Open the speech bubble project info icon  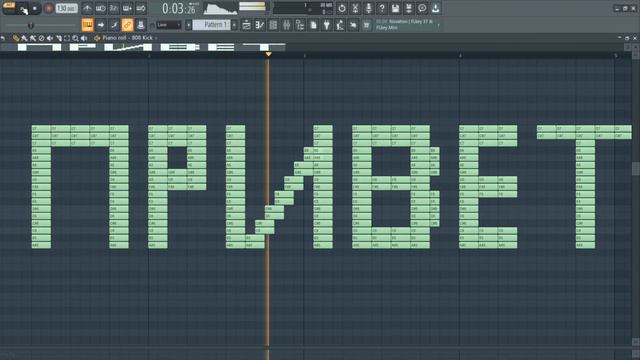point(422,8)
